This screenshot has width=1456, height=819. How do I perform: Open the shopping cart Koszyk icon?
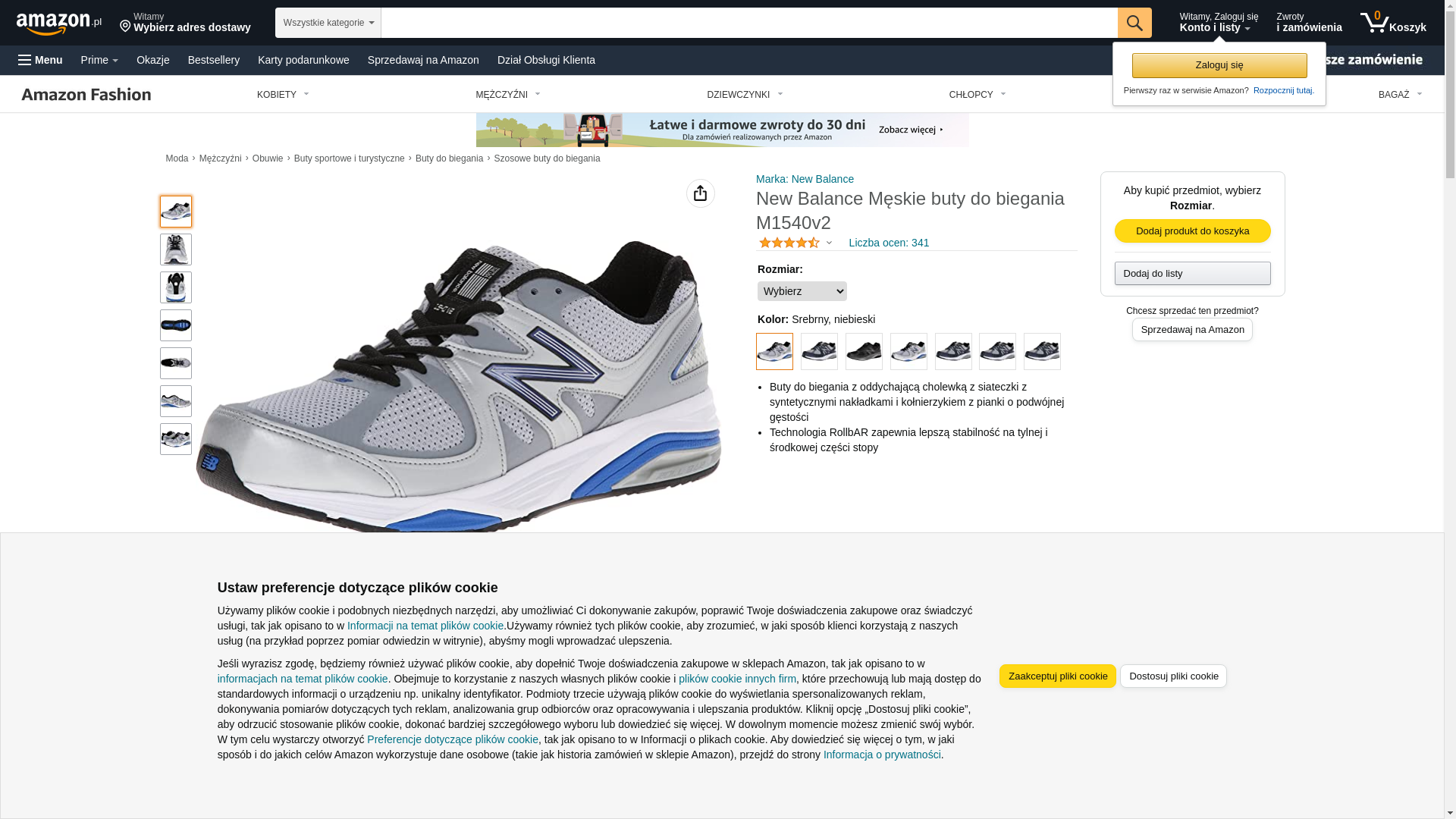pos(1393,23)
